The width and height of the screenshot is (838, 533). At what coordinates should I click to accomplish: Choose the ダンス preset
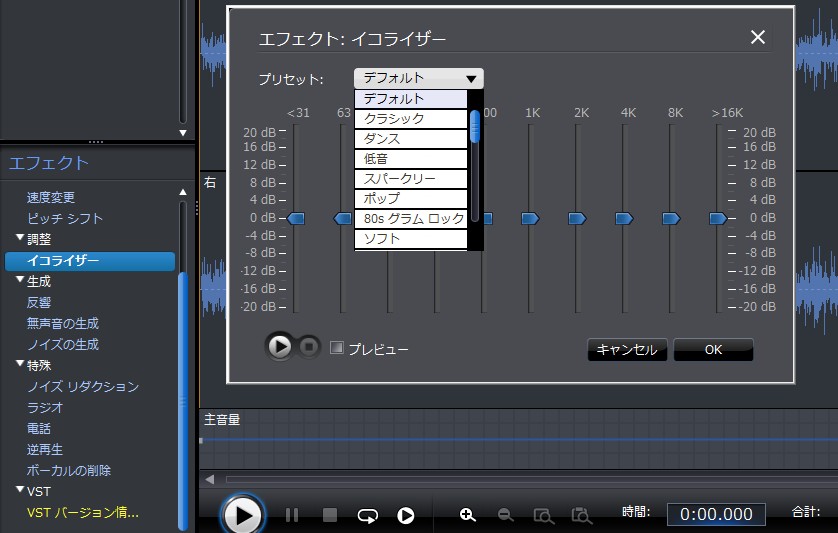410,139
